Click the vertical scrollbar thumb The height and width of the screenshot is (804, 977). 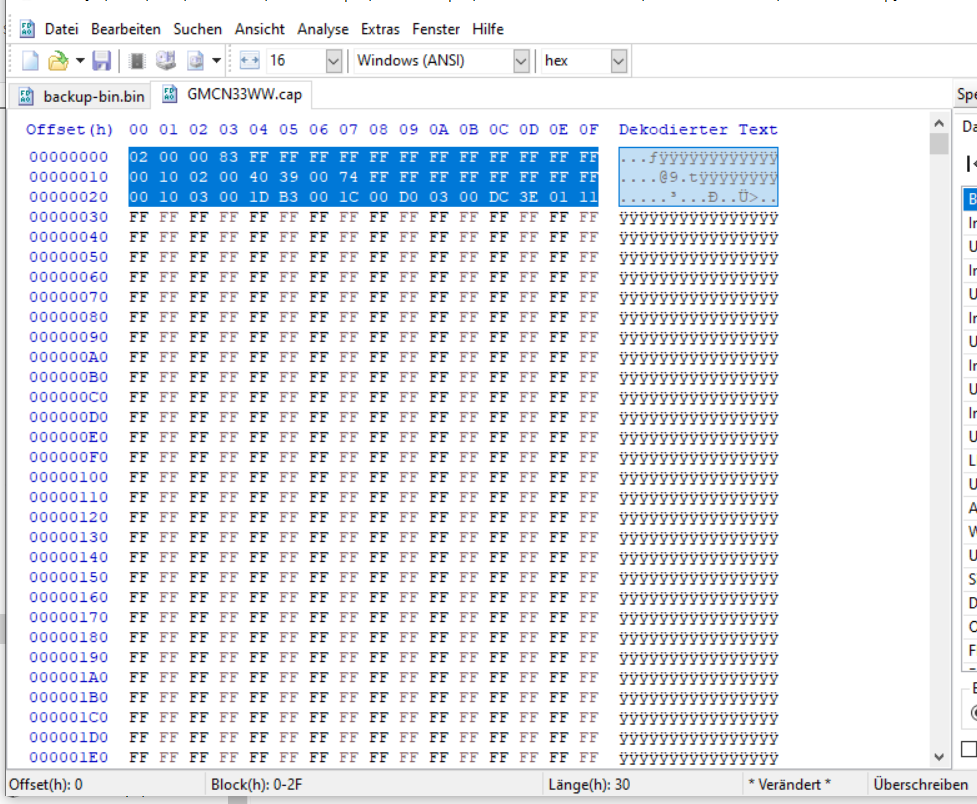point(939,143)
